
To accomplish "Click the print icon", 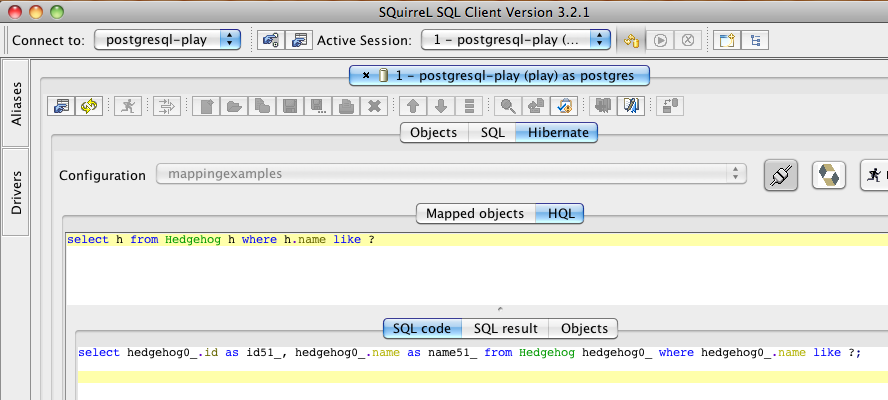I will pos(345,106).
